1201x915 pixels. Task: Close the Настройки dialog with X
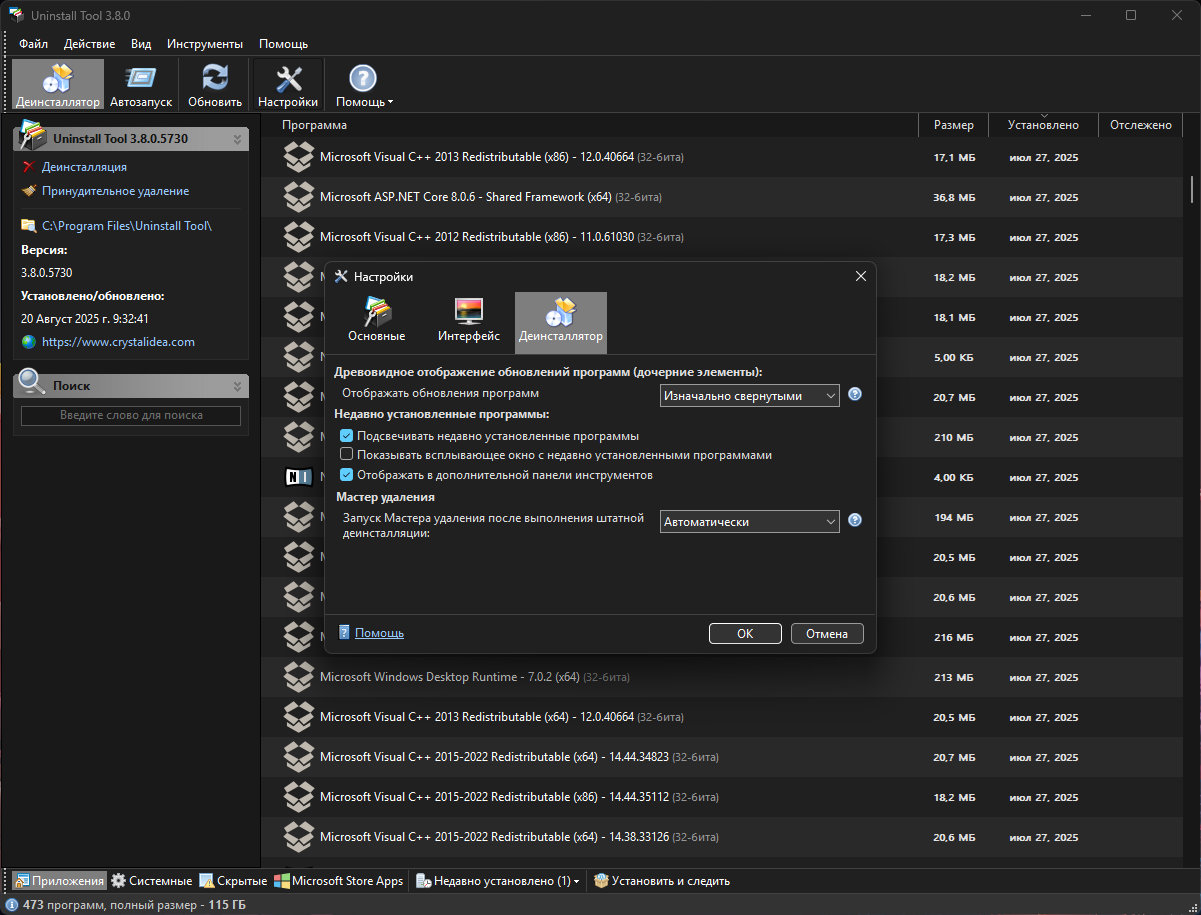point(860,276)
